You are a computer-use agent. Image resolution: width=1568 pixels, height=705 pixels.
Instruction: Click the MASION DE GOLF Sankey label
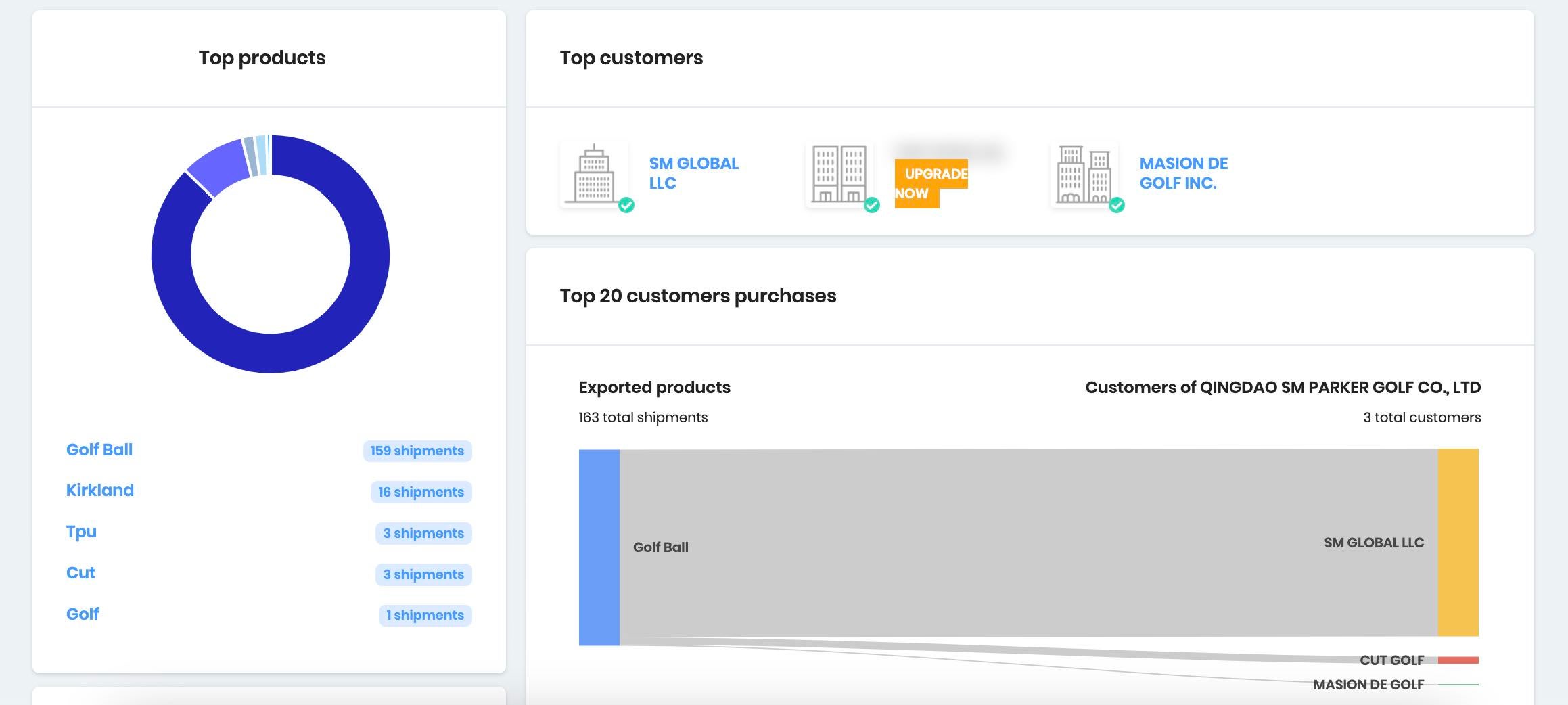(1368, 685)
